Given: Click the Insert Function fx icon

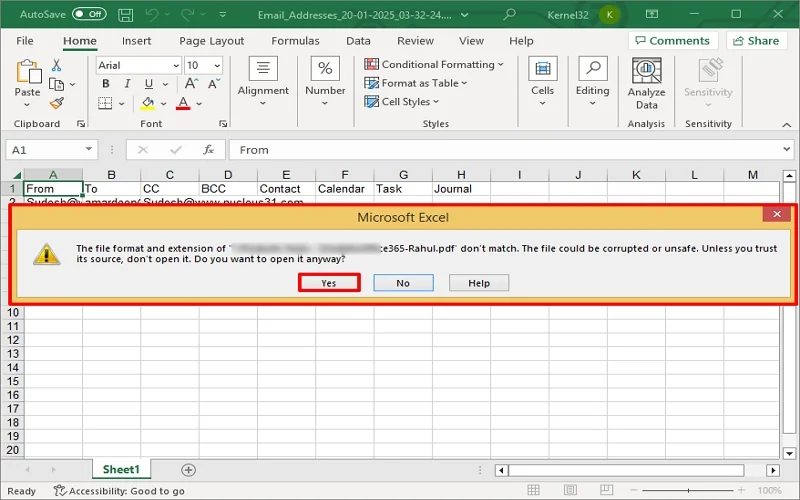Looking at the screenshot, I should [x=208, y=150].
